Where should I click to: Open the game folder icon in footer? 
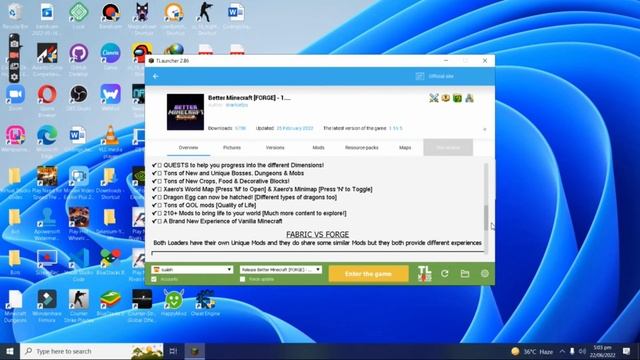pyautogui.click(x=464, y=273)
